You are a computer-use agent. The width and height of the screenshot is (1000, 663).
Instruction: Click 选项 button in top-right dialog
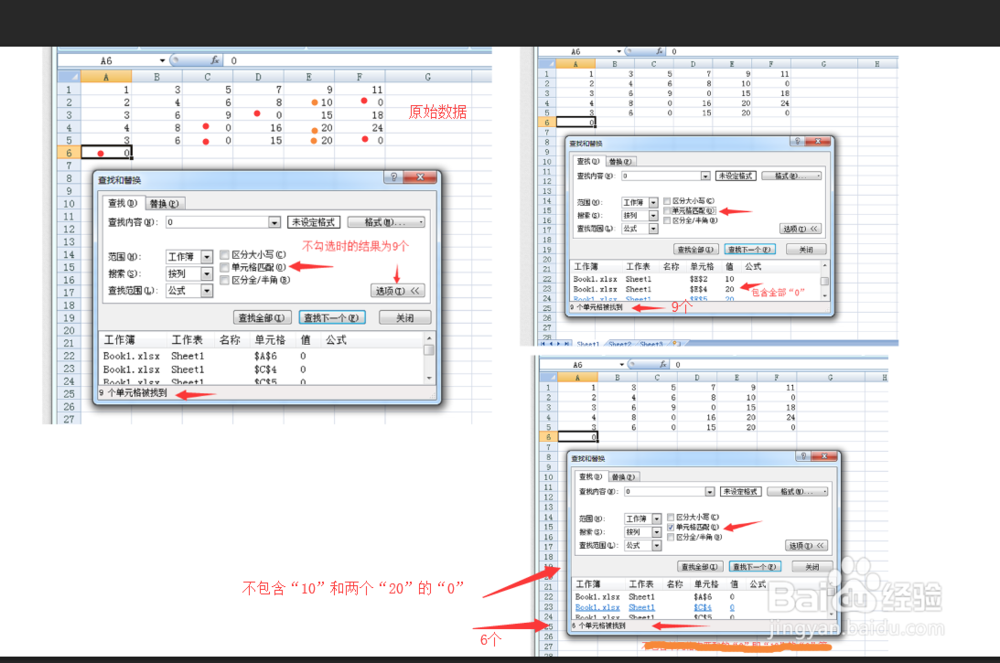[800, 228]
